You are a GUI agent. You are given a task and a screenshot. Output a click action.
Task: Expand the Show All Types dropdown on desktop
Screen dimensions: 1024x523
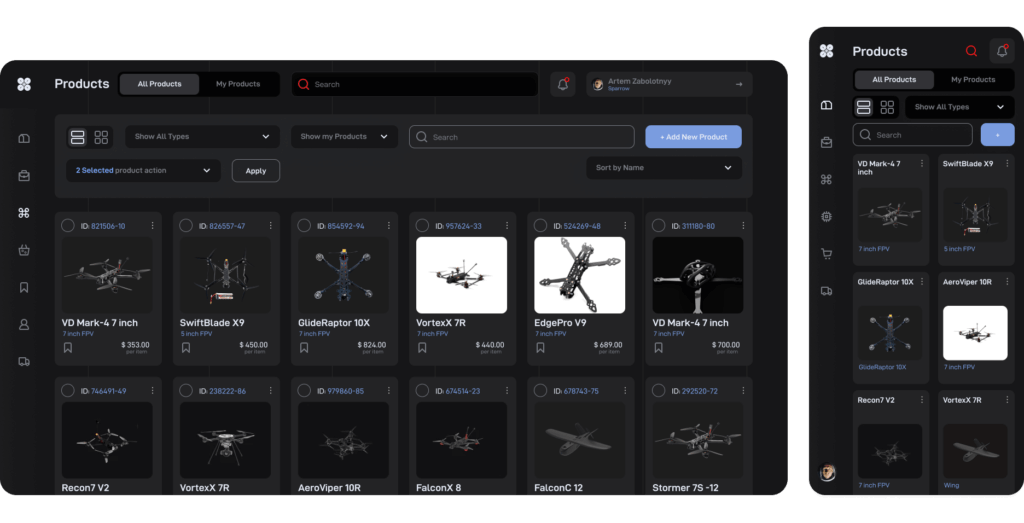pyautogui.click(x=202, y=137)
